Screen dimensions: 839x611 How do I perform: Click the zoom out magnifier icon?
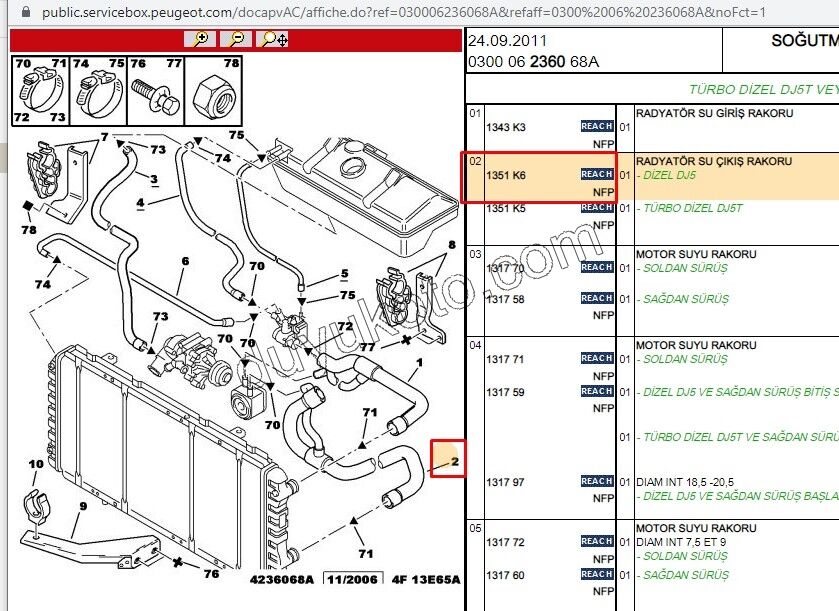(236, 39)
